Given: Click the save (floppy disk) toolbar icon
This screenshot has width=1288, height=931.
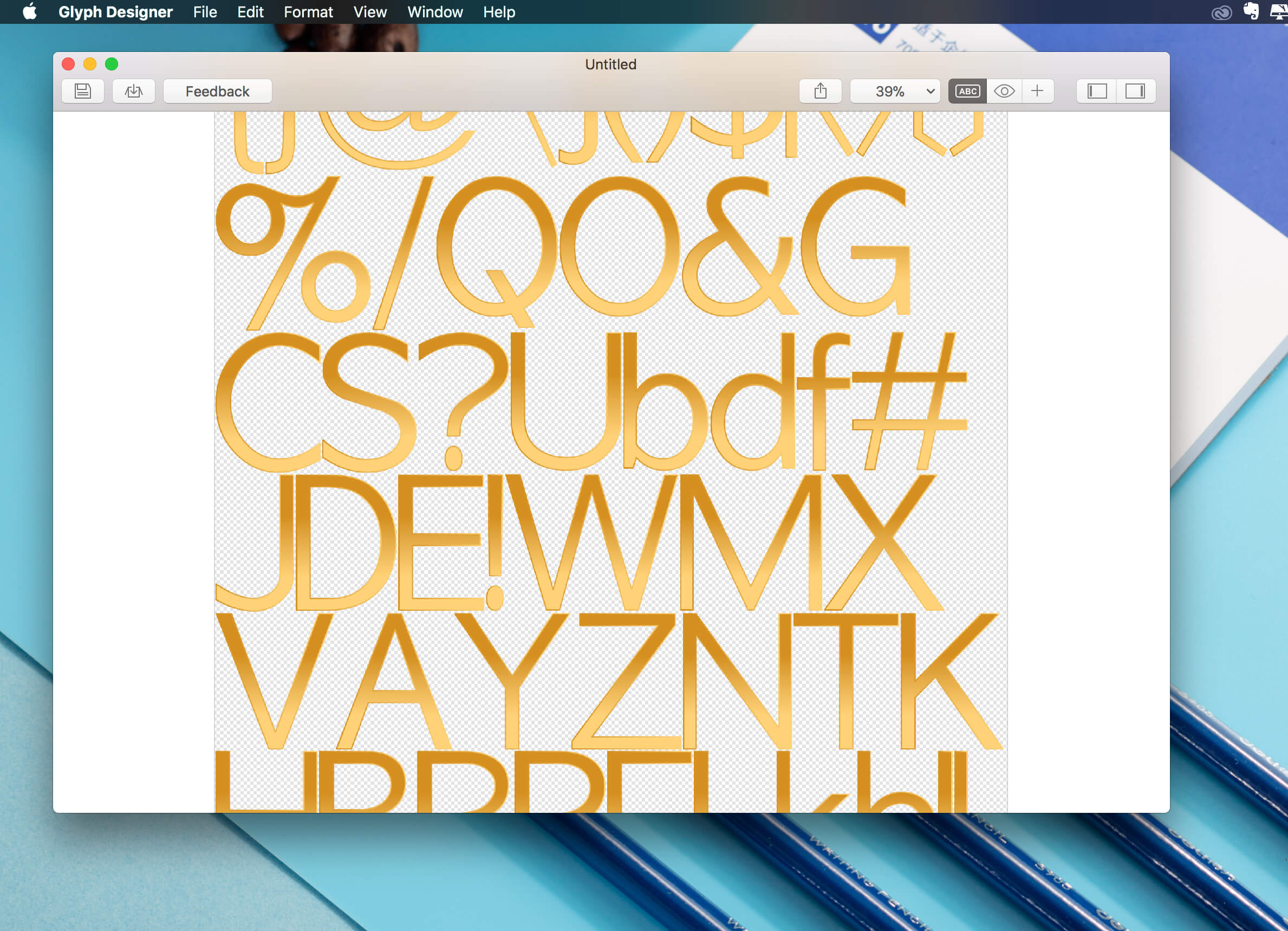Looking at the screenshot, I should tap(83, 92).
